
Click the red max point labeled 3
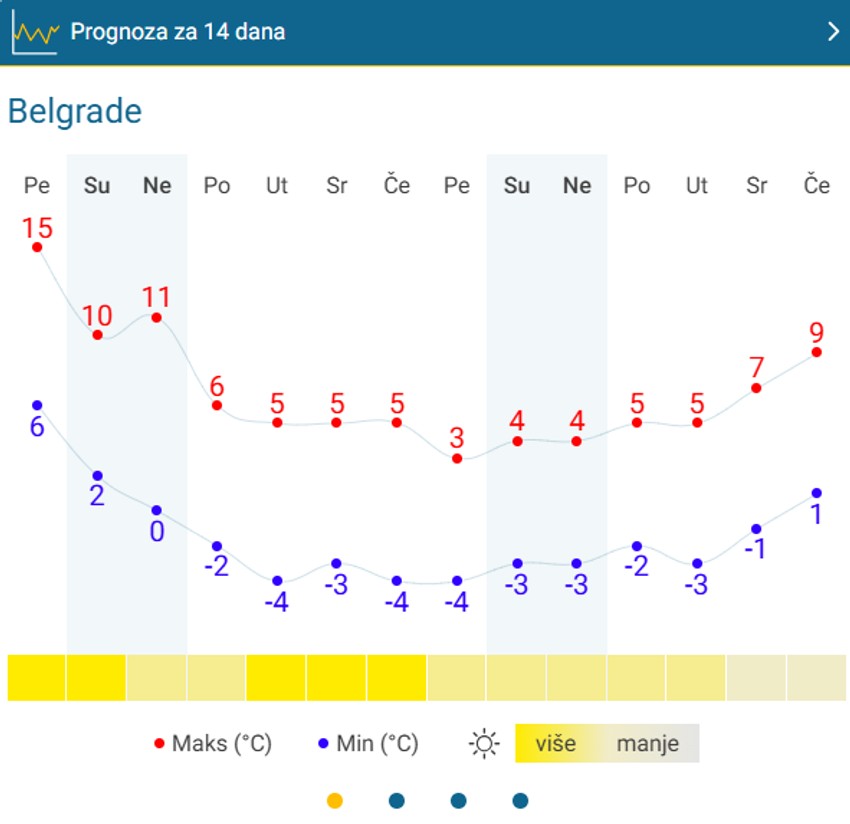(457, 458)
